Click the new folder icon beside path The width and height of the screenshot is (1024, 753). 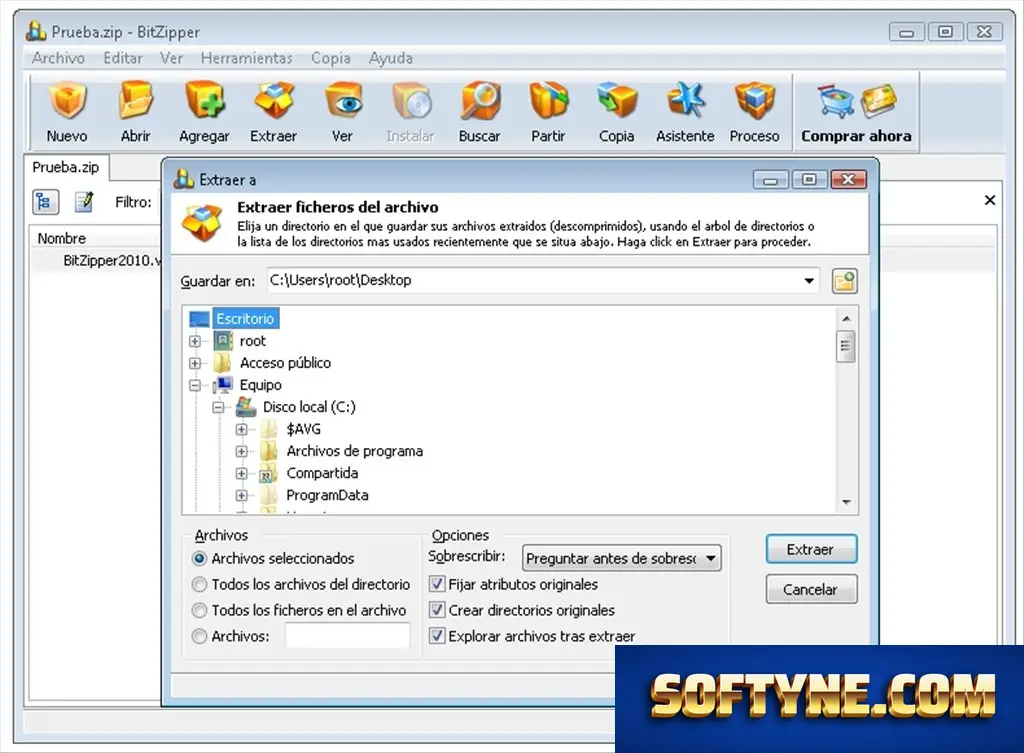(844, 281)
